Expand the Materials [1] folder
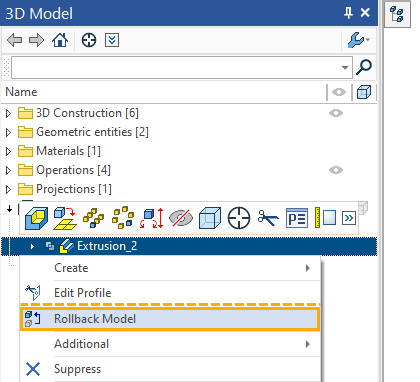 tap(9, 152)
